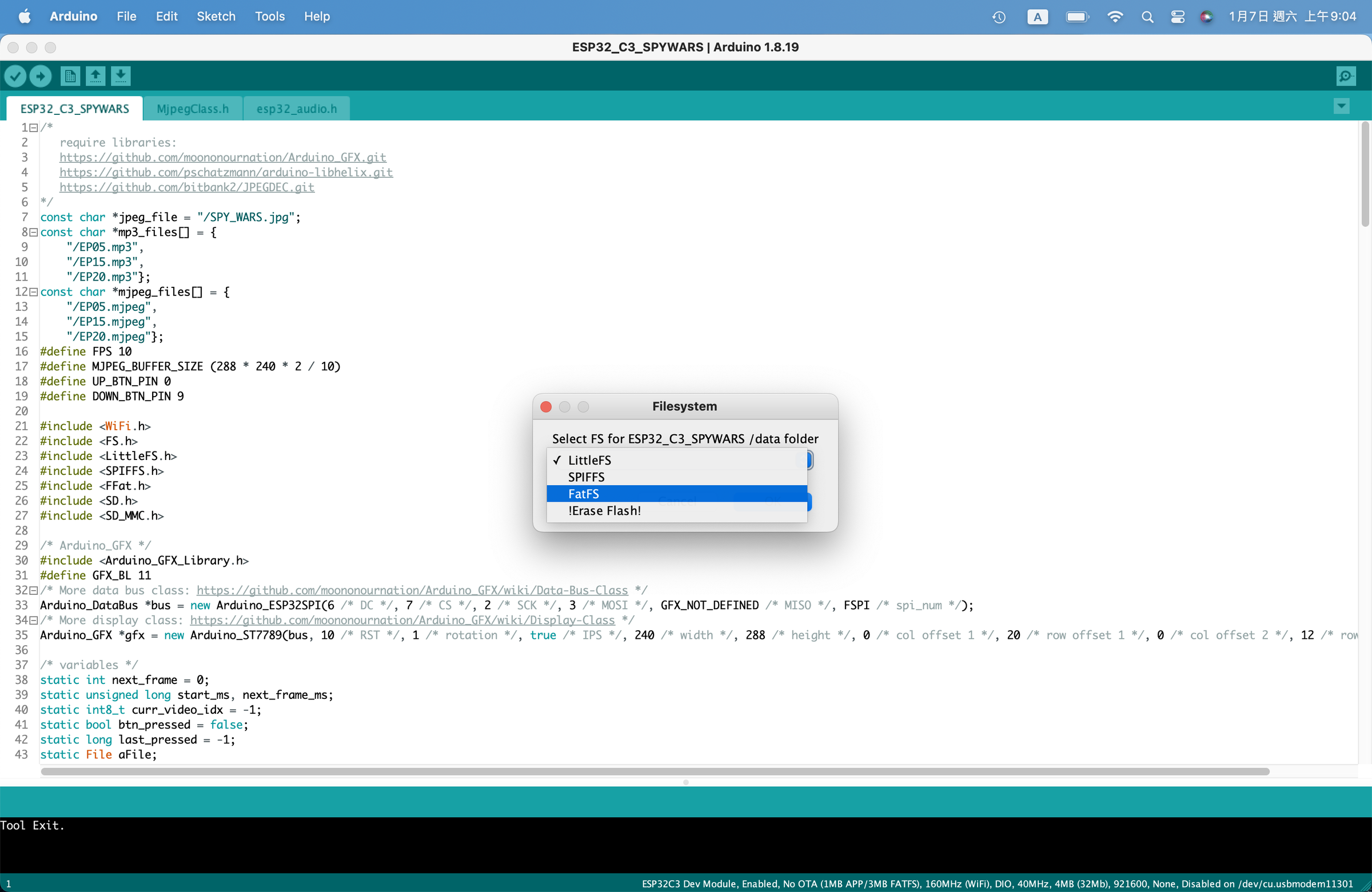
Task: Collapse the mjpeg_files array at line 12
Action: pyautogui.click(x=34, y=292)
